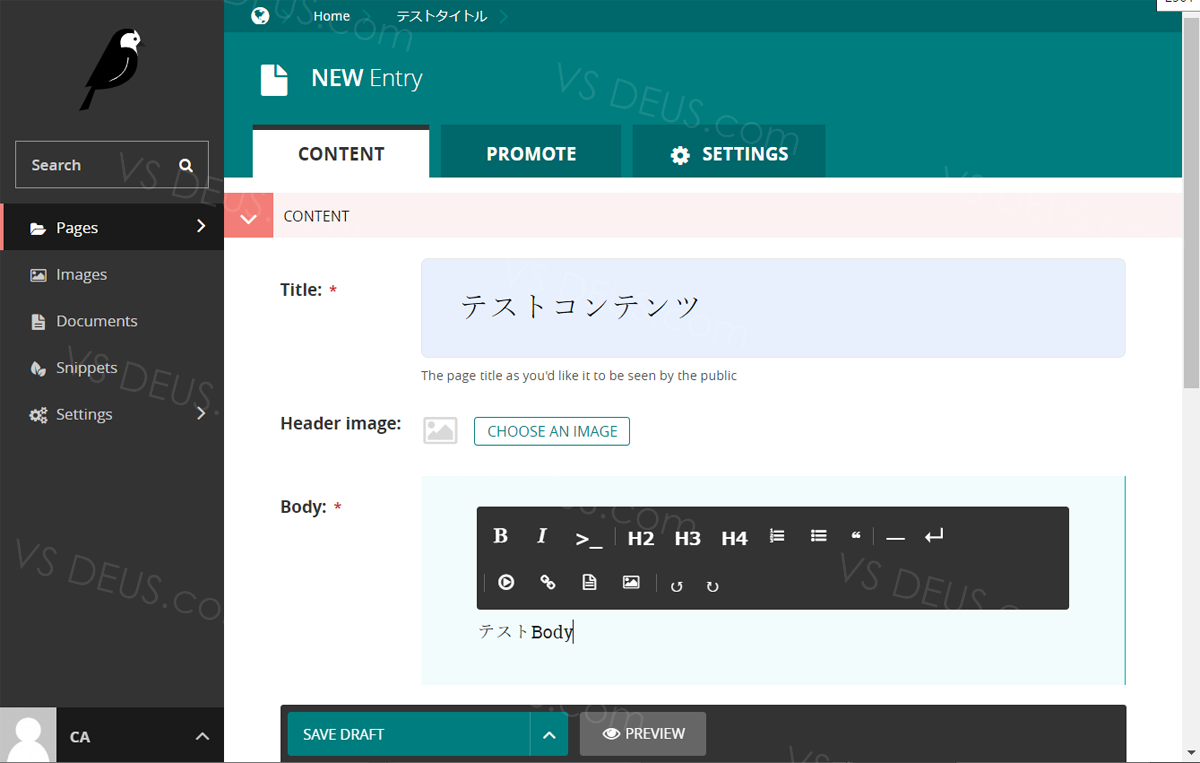Viewport: 1200px width, 763px height.
Task: Click the magnifier icon in the Search box
Action: pyautogui.click(x=186, y=165)
